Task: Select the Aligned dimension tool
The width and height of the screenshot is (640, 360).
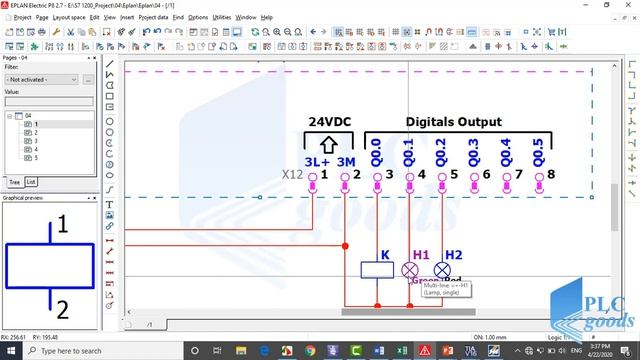Action: coord(110,251)
